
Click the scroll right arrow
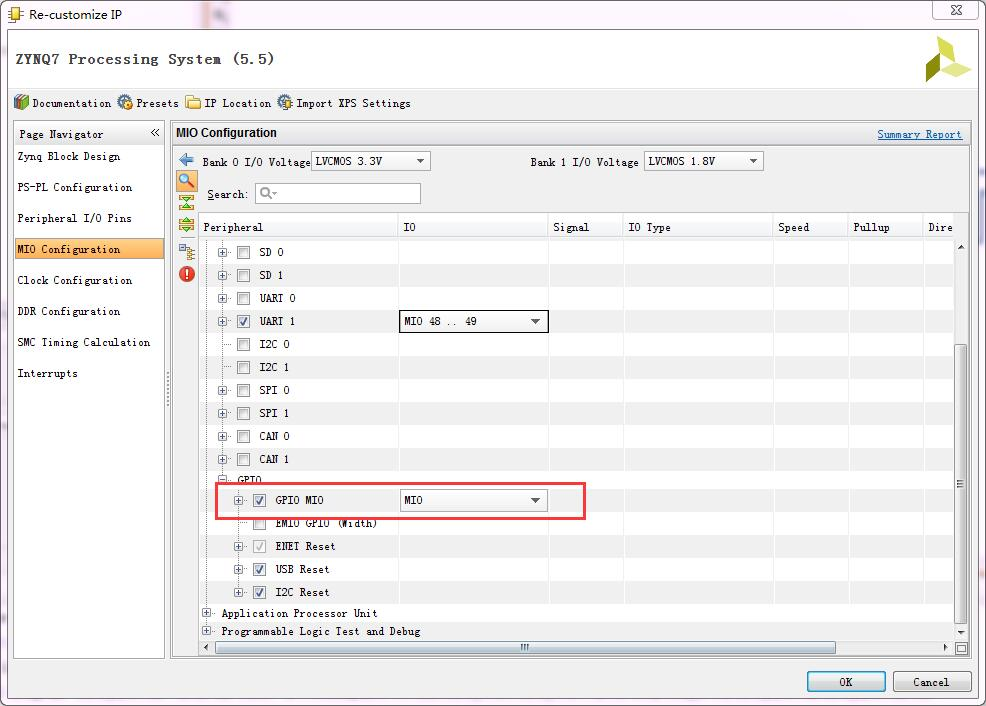945,648
